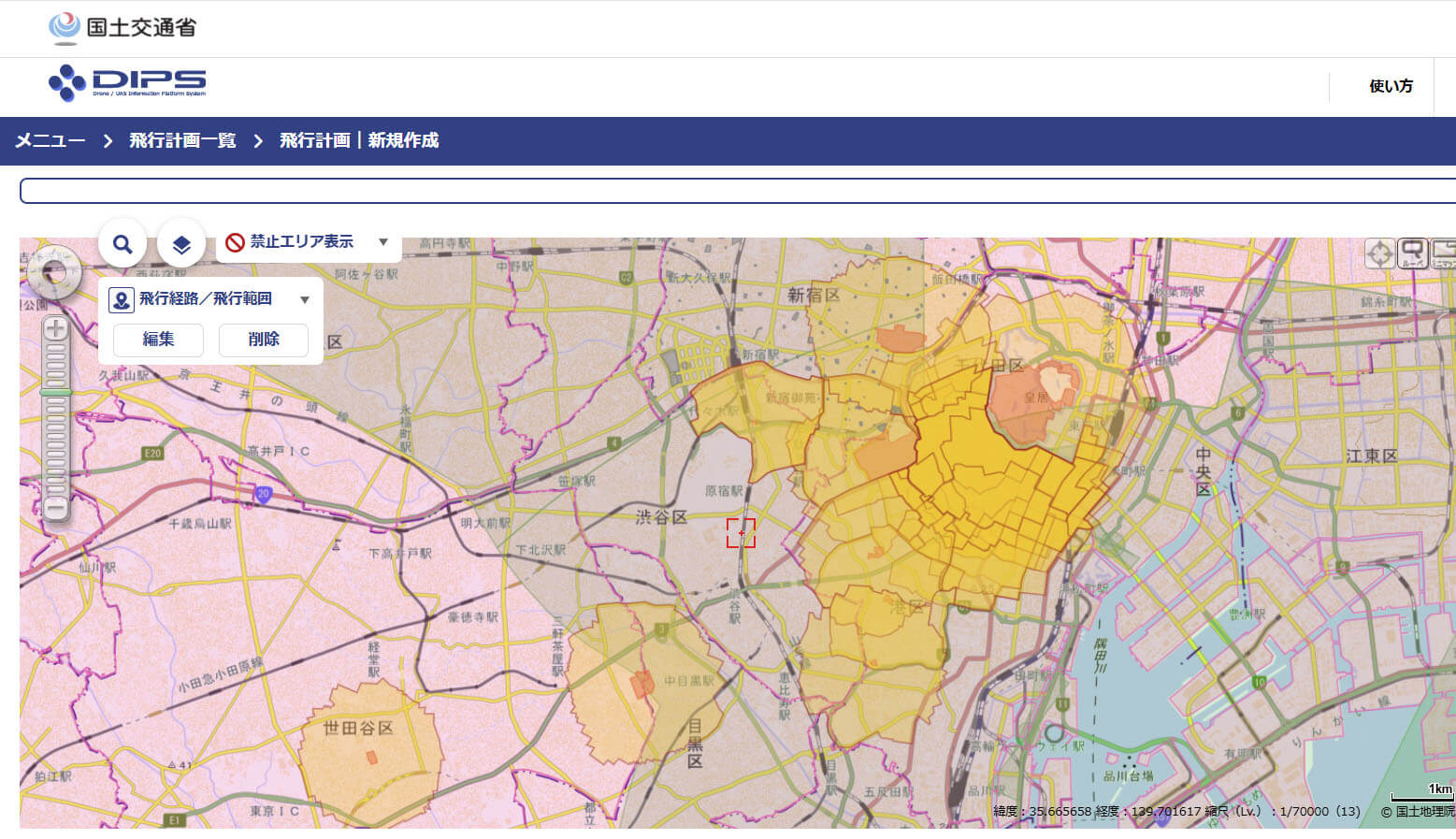This screenshot has width=1456, height=839.
Task: Click the zoom in plus icon
Action: 56,328
